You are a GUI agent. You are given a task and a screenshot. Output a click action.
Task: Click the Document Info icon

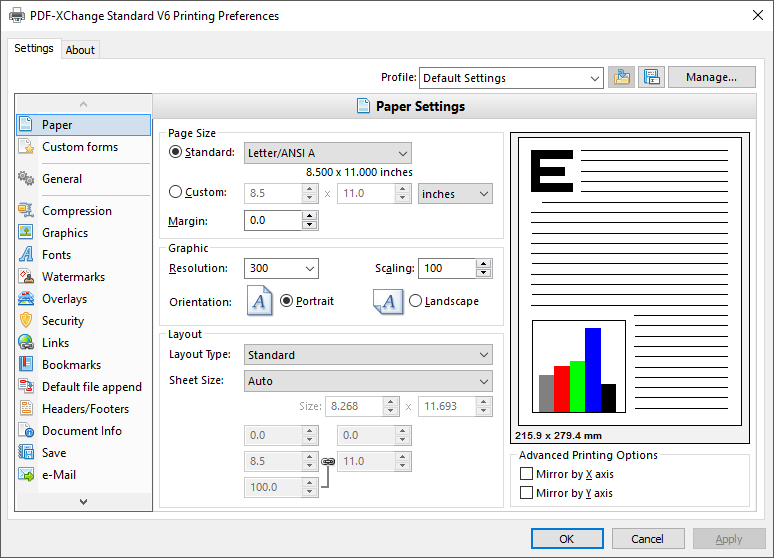[x=26, y=431]
